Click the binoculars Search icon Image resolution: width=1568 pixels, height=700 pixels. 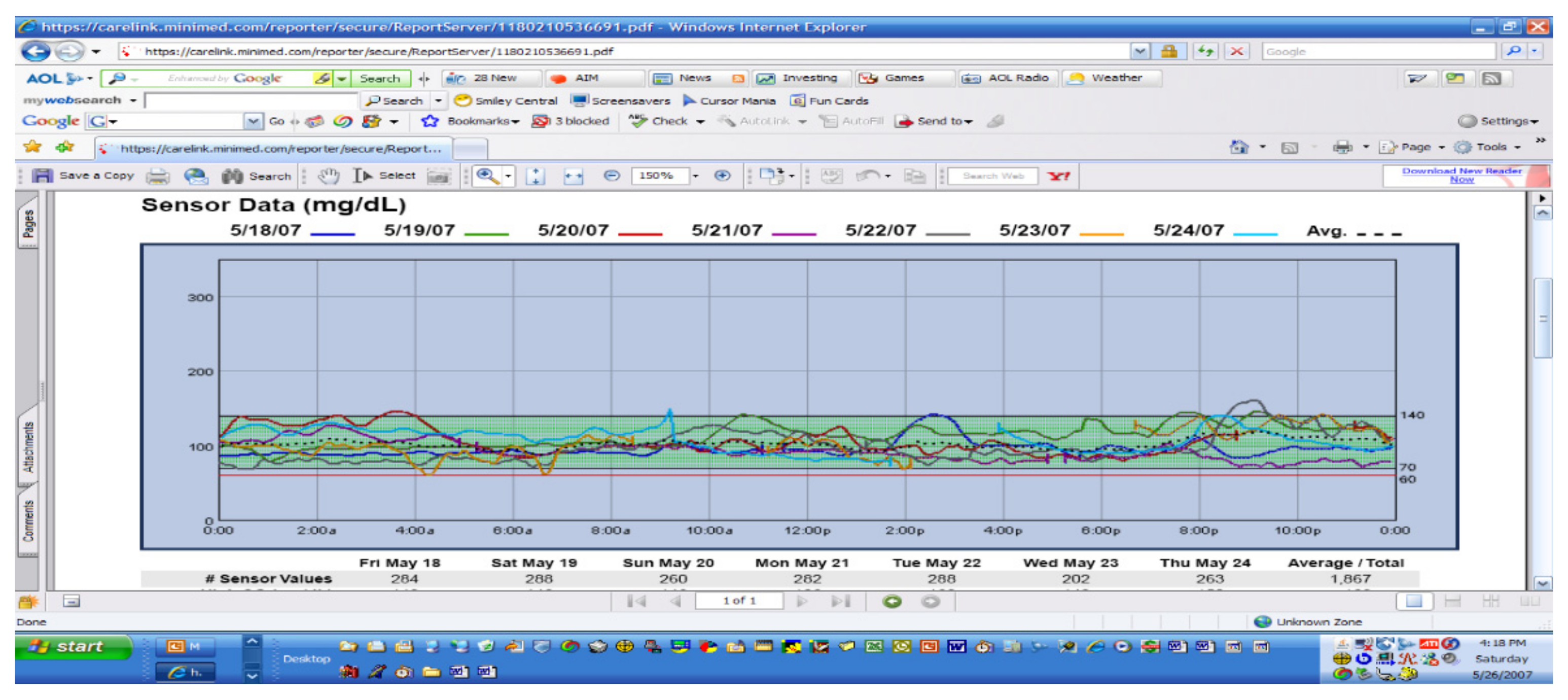point(232,176)
